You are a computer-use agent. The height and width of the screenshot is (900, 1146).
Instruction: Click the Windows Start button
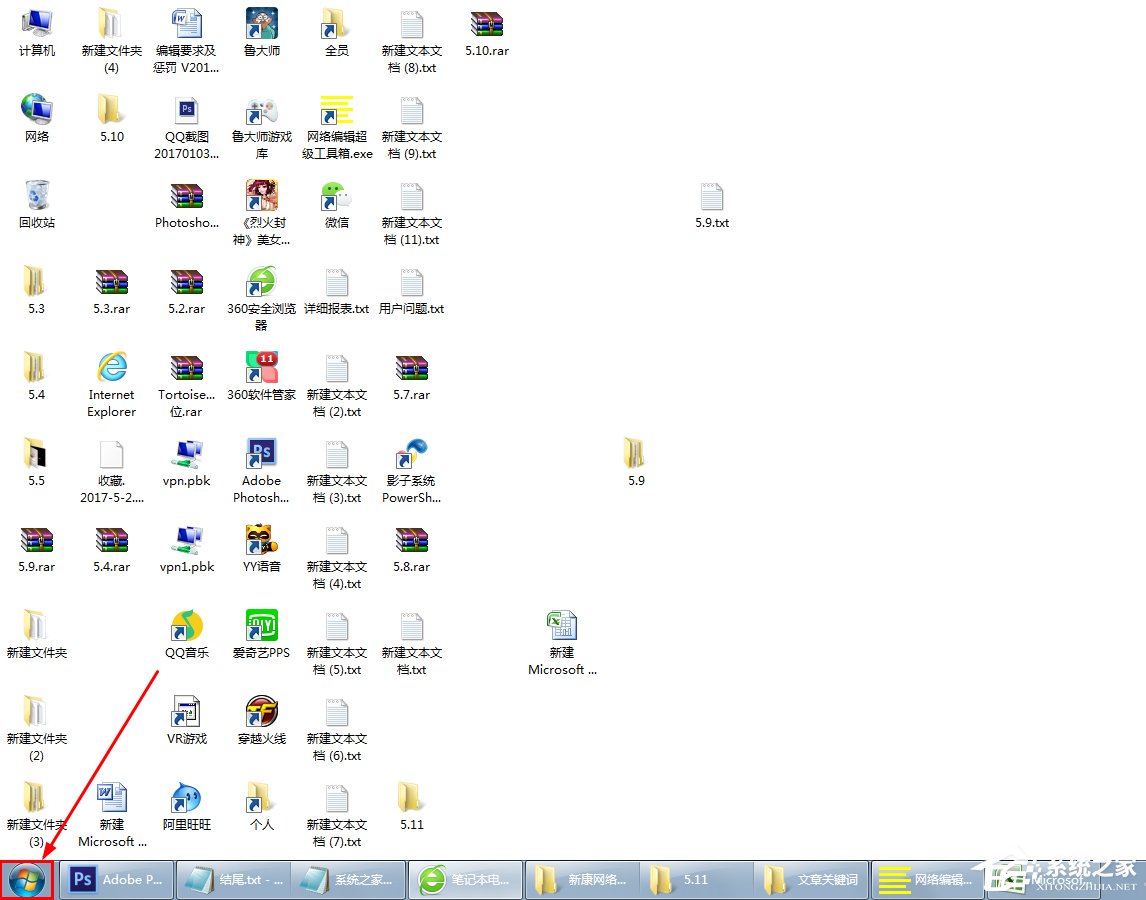27,878
